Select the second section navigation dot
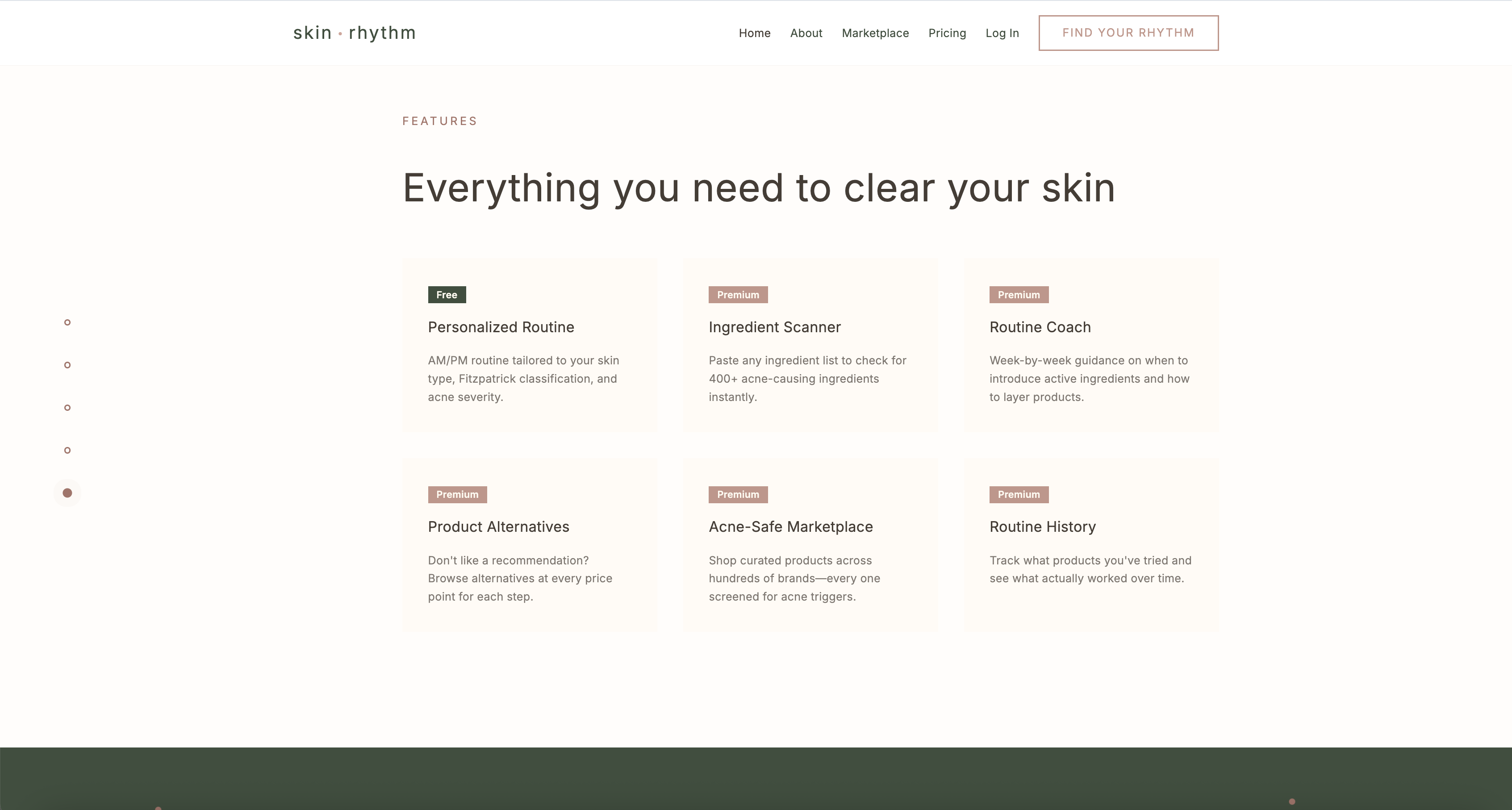 point(67,364)
